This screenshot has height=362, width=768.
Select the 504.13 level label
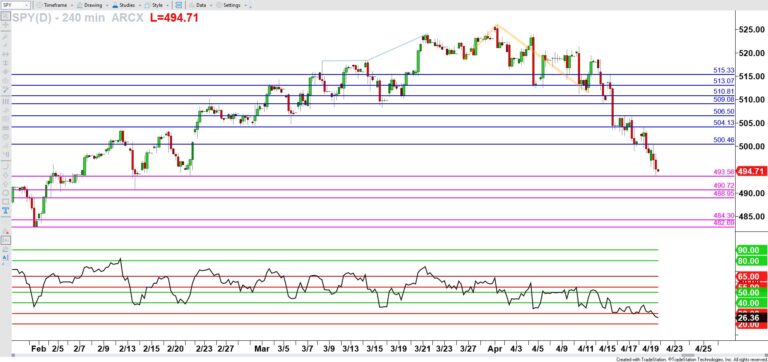723,123
